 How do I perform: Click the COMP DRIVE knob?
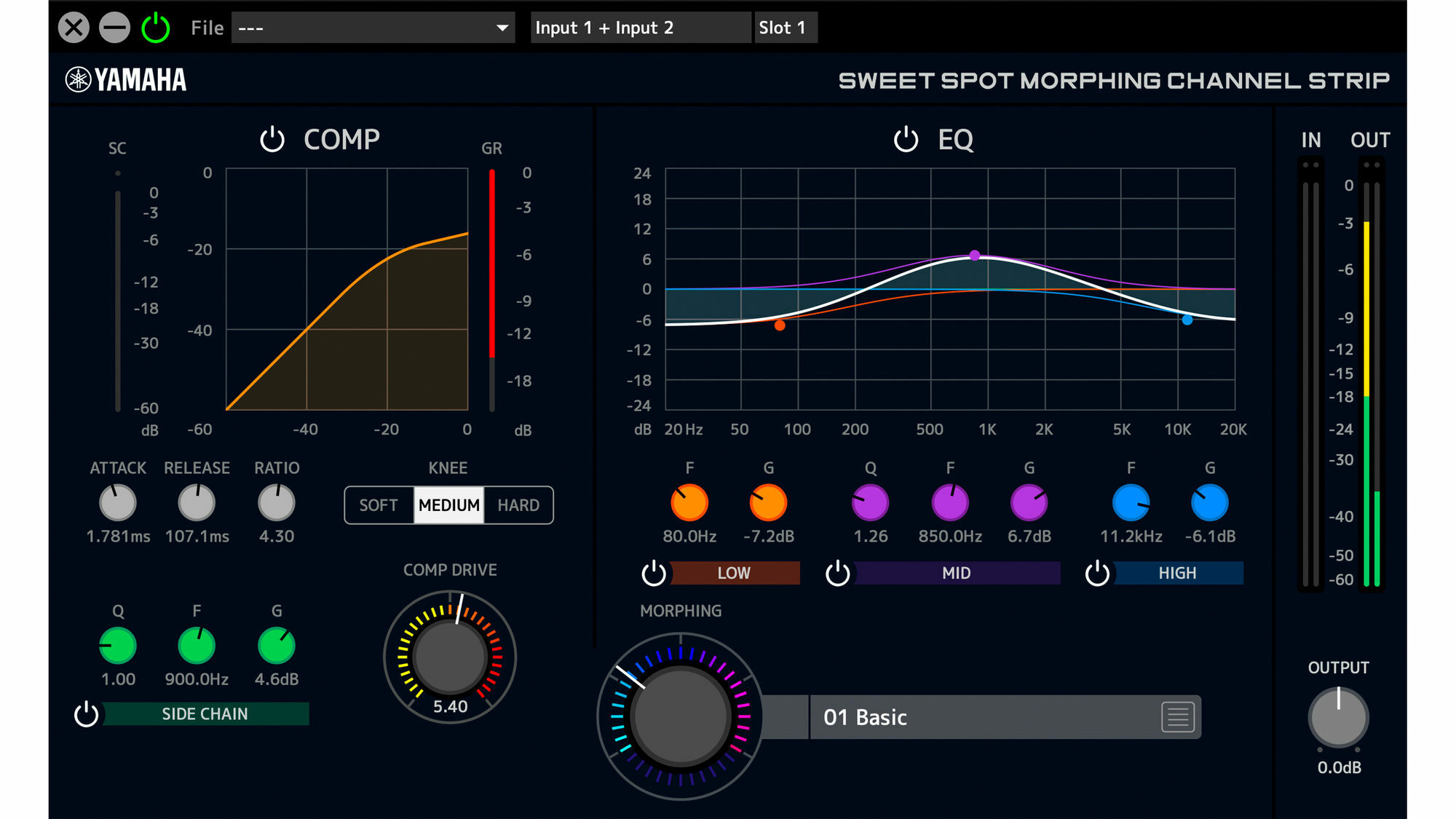tap(450, 657)
